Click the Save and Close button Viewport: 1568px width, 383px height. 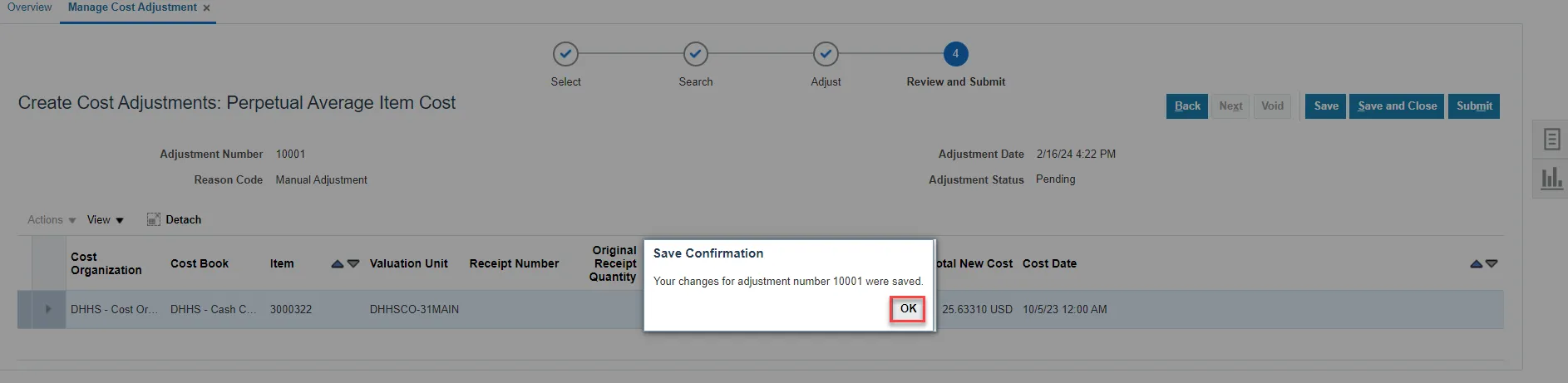1397,106
